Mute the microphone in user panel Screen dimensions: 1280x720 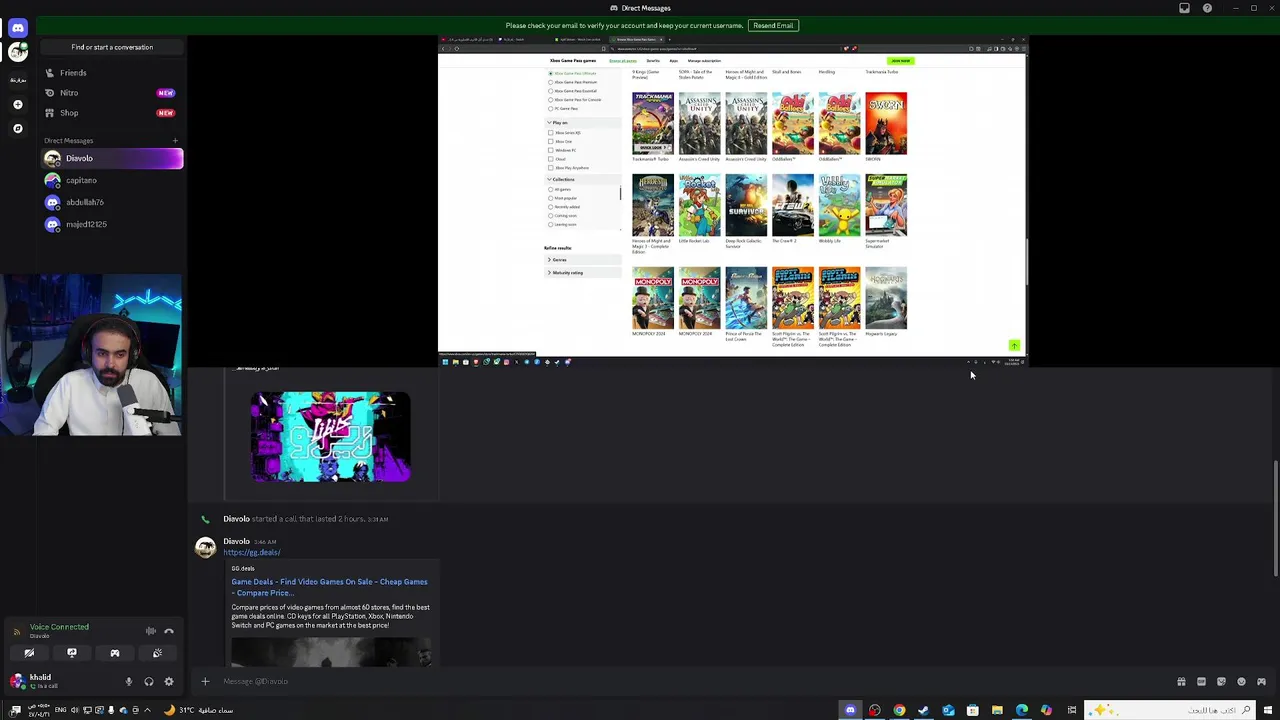pos(128,682)
